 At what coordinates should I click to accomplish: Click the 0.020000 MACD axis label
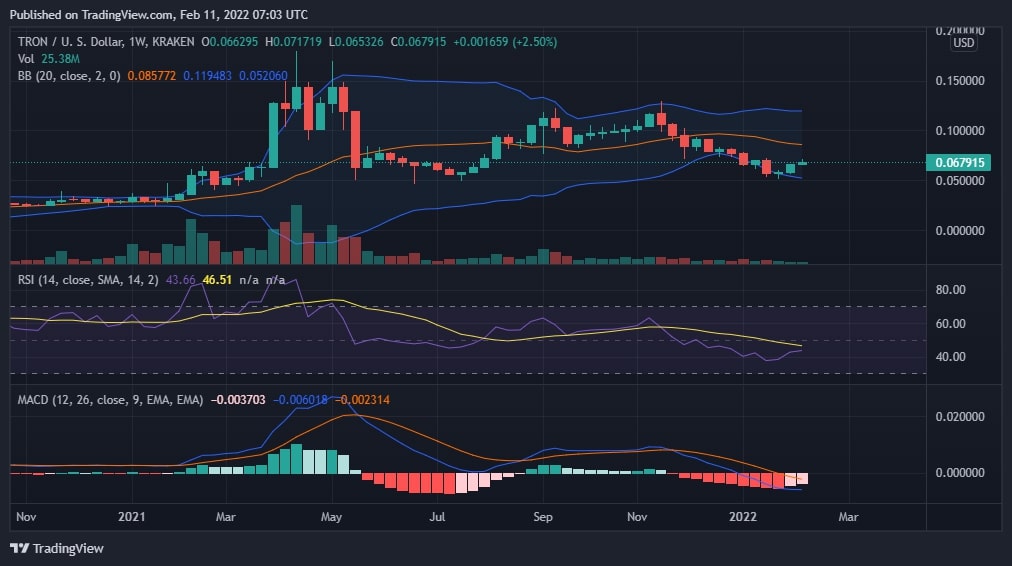960,417
